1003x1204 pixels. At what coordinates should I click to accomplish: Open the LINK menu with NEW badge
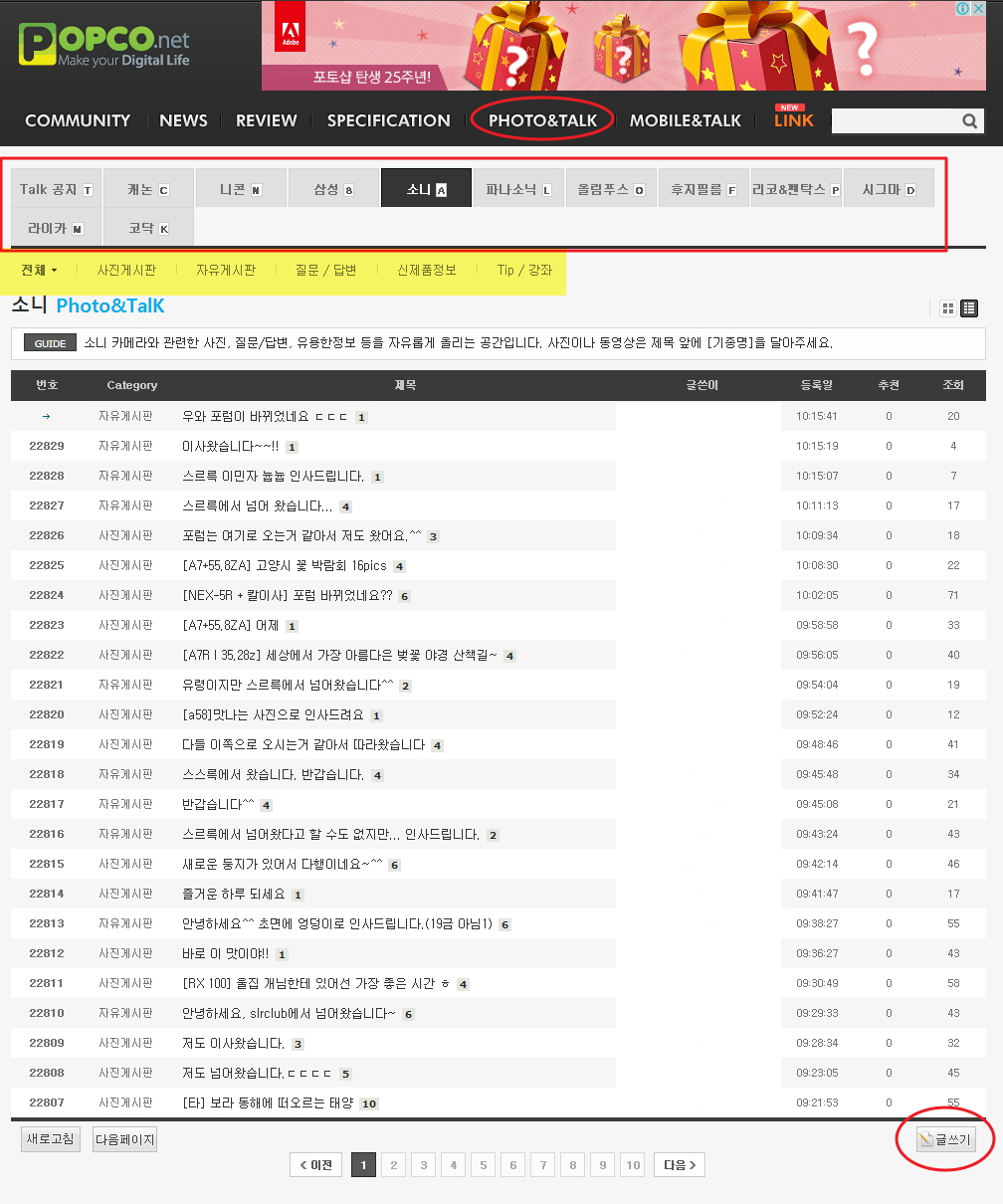click(793, 119)
